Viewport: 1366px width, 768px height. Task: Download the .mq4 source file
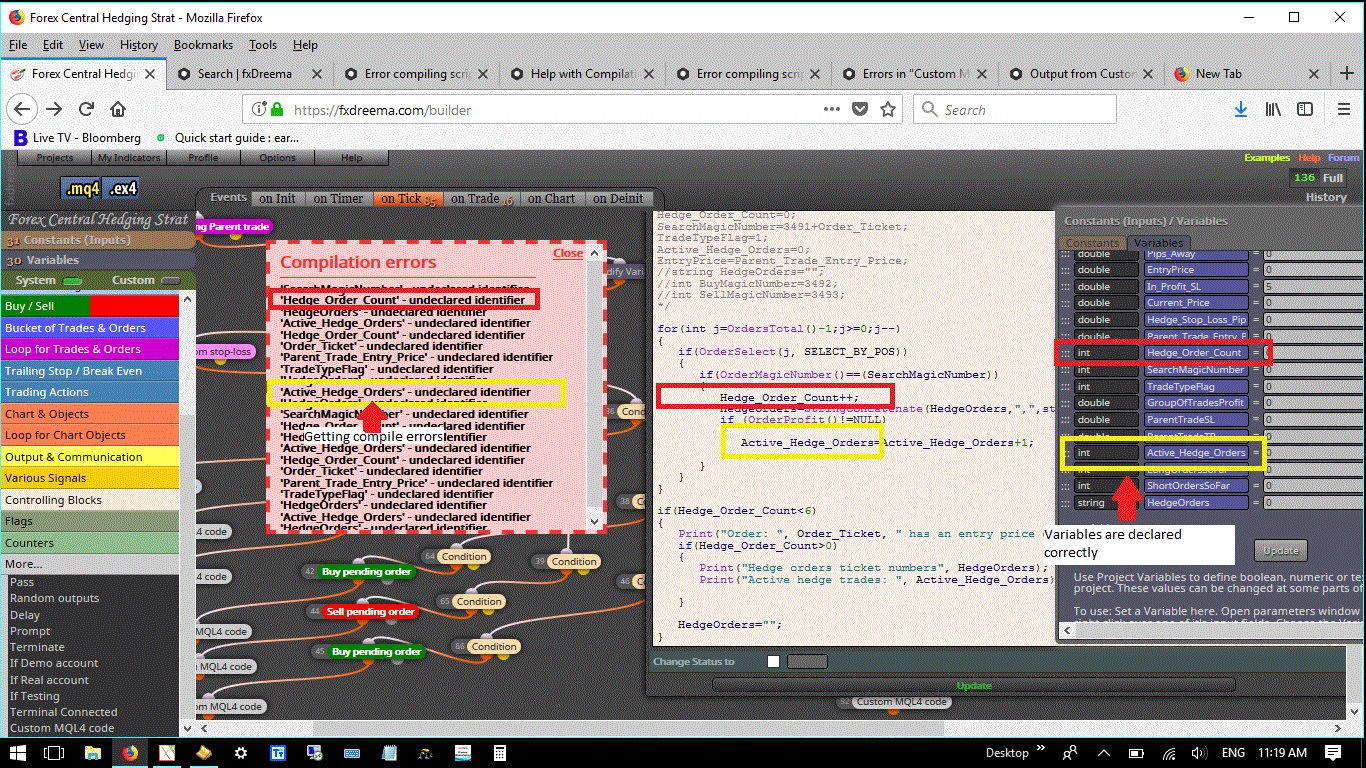click(x=81, y=189)
